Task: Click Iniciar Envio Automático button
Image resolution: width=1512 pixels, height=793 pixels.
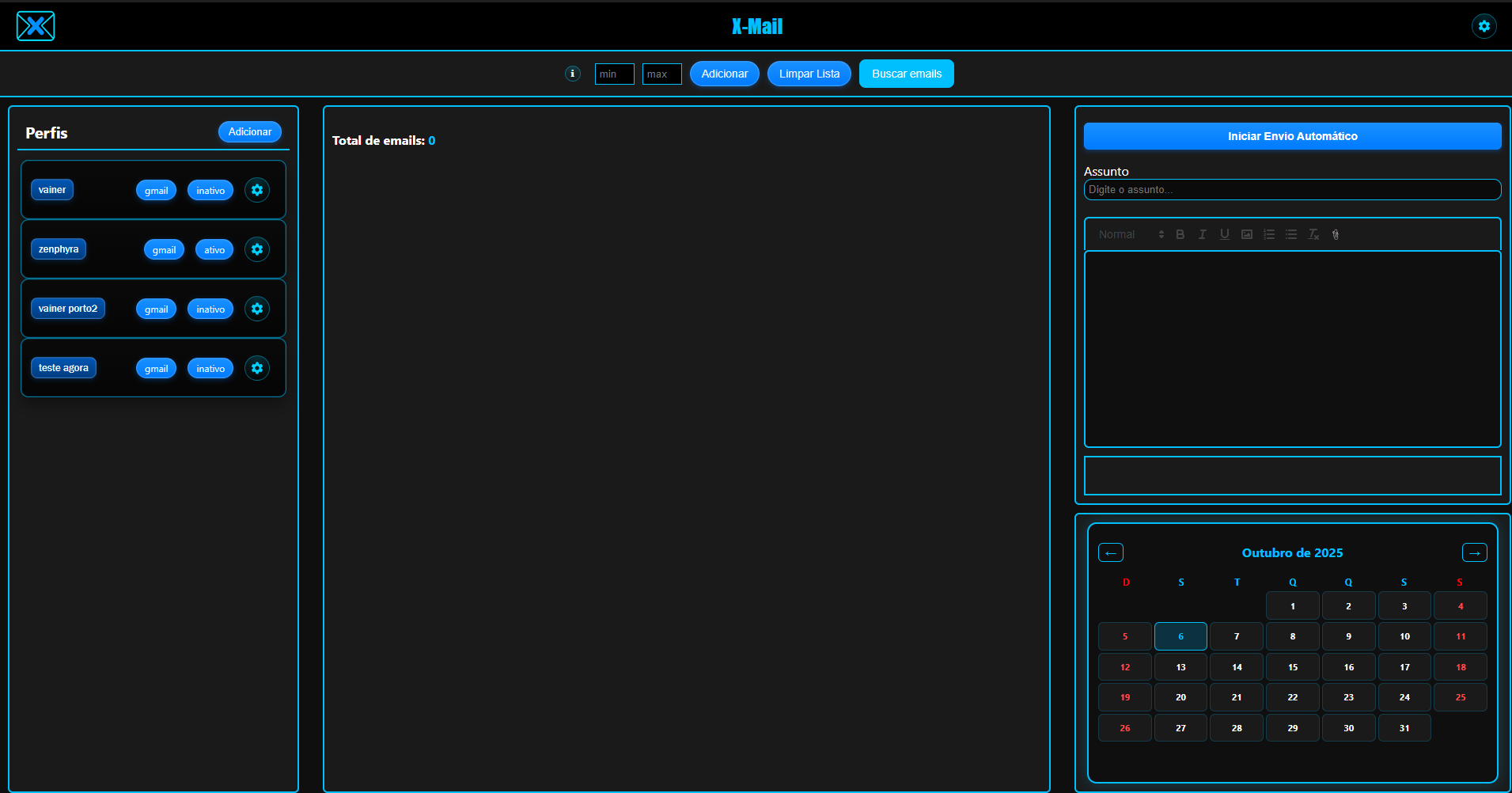Action: (x=1292, y=136)
